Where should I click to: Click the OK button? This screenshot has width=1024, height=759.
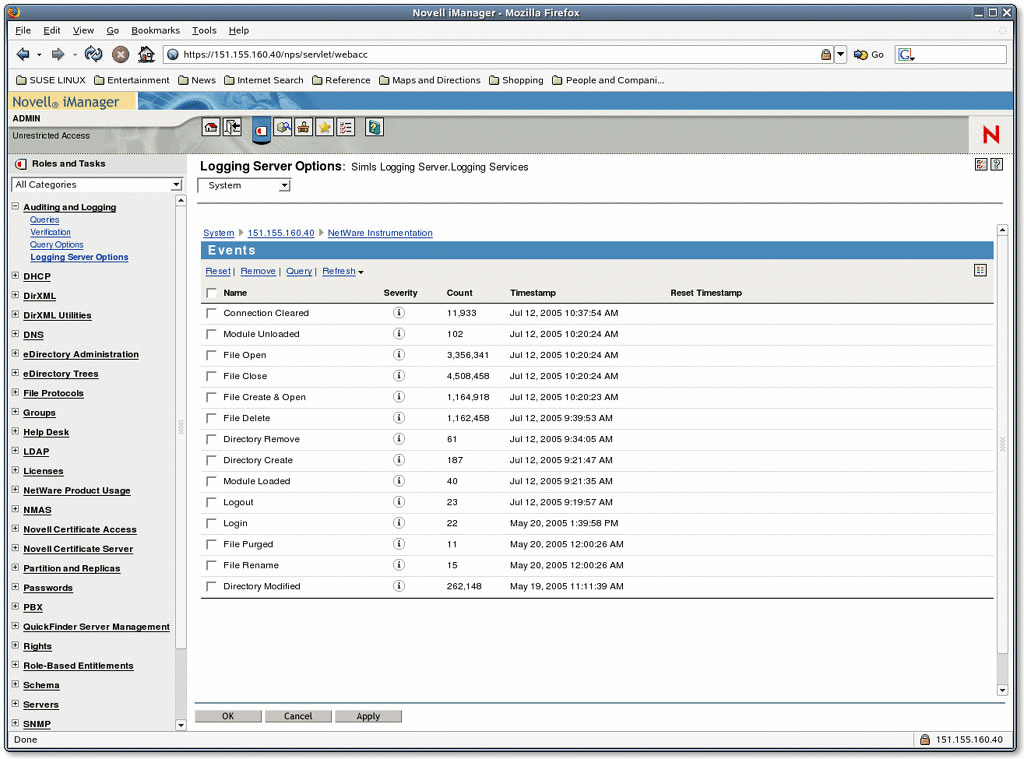pos(228,716)
